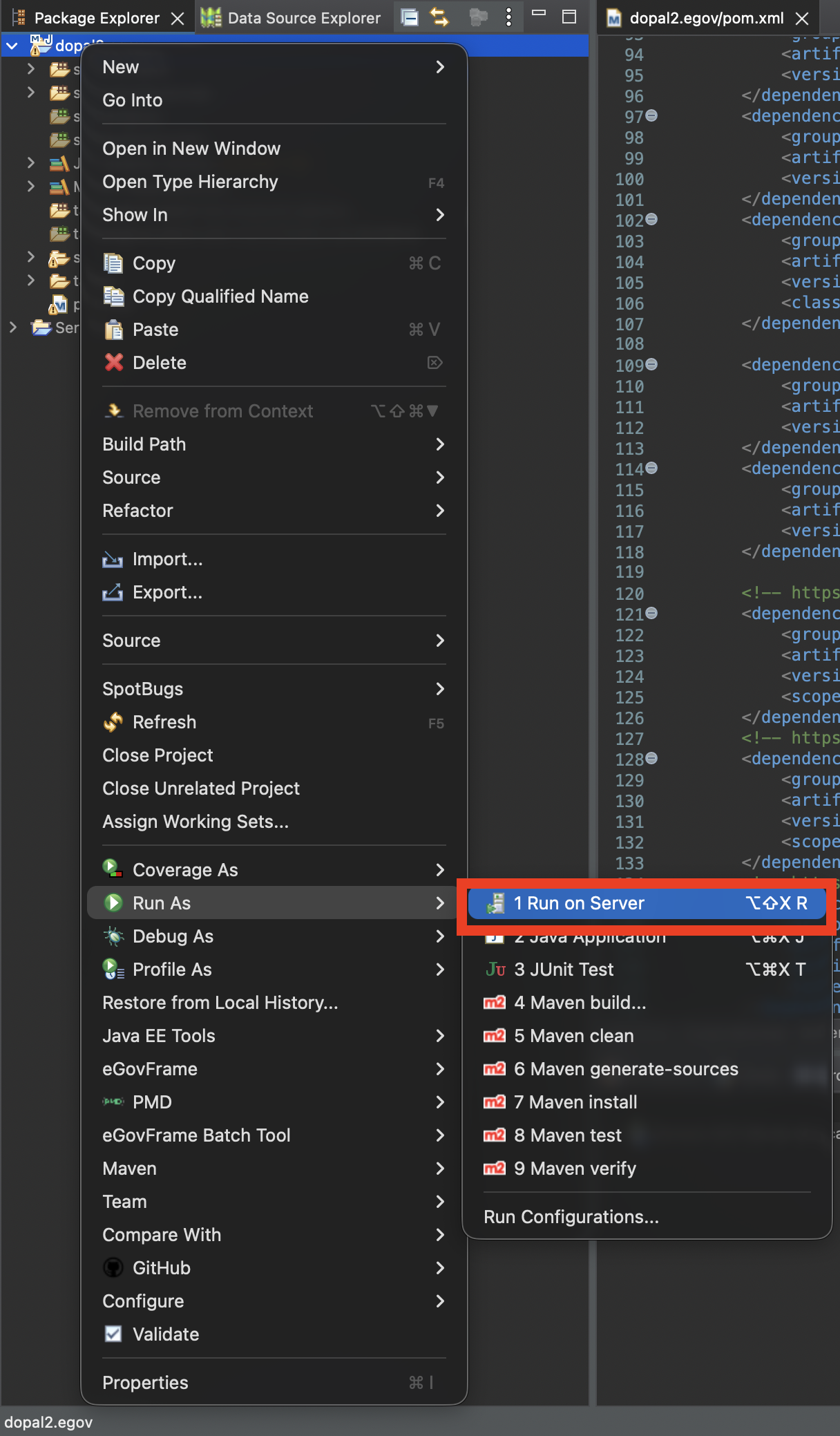Click the Copy icon in context menu
Viewport: 840px width, 1436px height.
(113, 263)
